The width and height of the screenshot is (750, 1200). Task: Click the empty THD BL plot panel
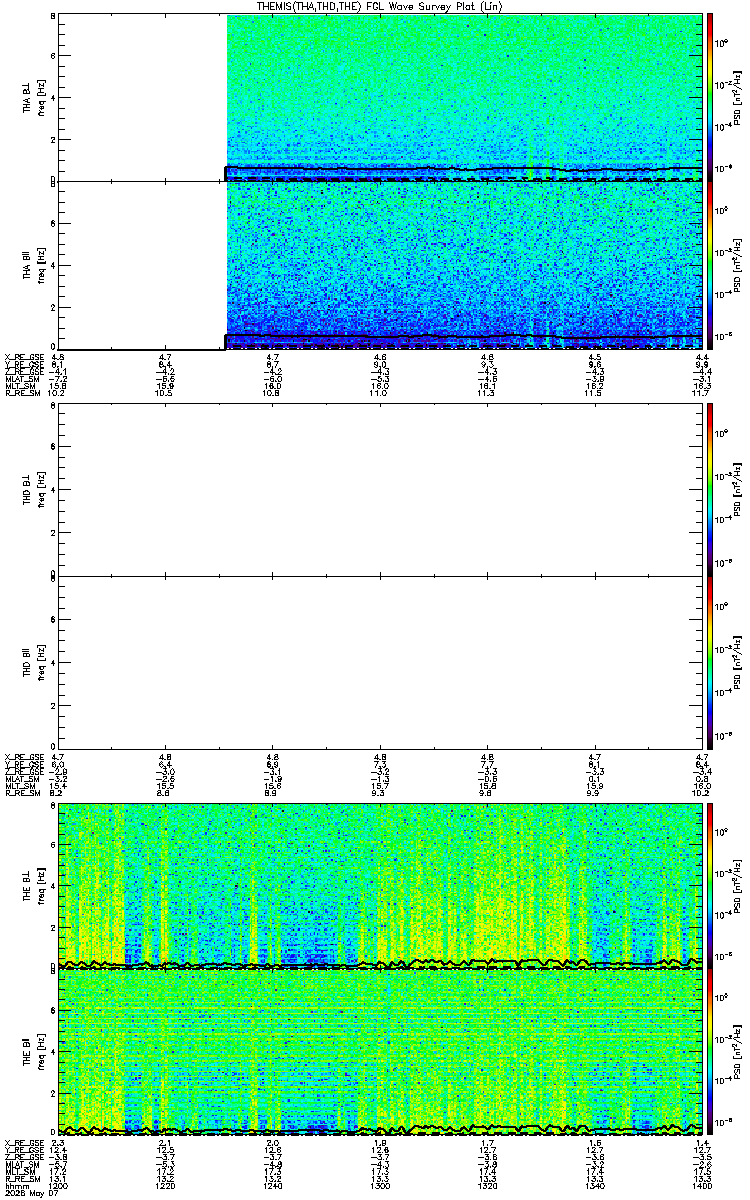(x=379, y=491)
